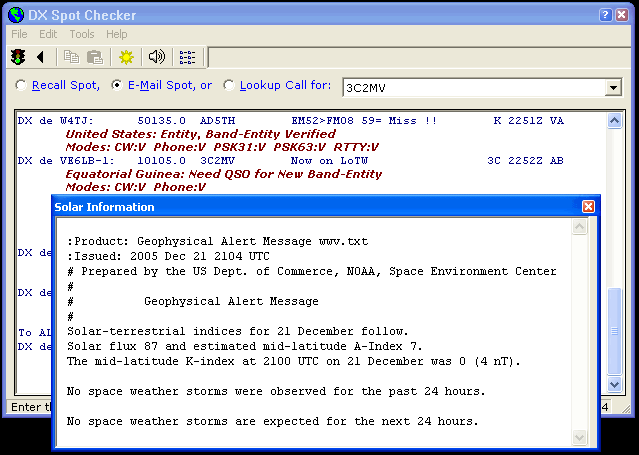The image size is (639, 455).
Task: Close the Solar Information window
Action: tap(588, 207)
